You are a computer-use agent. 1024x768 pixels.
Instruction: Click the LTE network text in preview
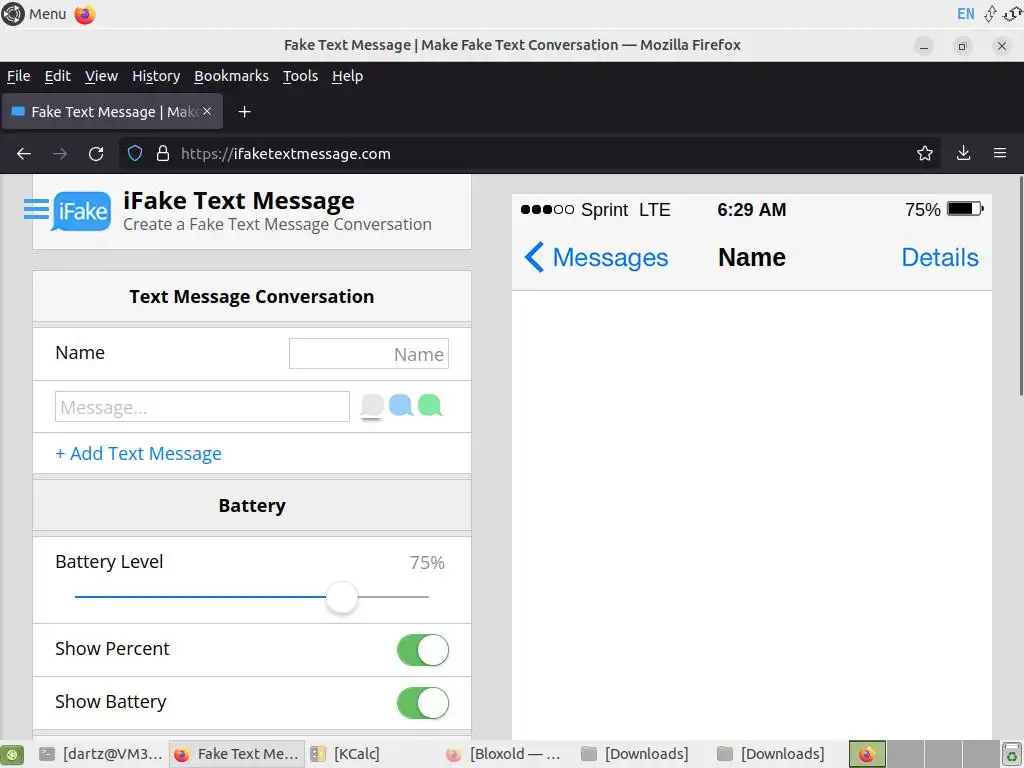(x=654, y=210)
